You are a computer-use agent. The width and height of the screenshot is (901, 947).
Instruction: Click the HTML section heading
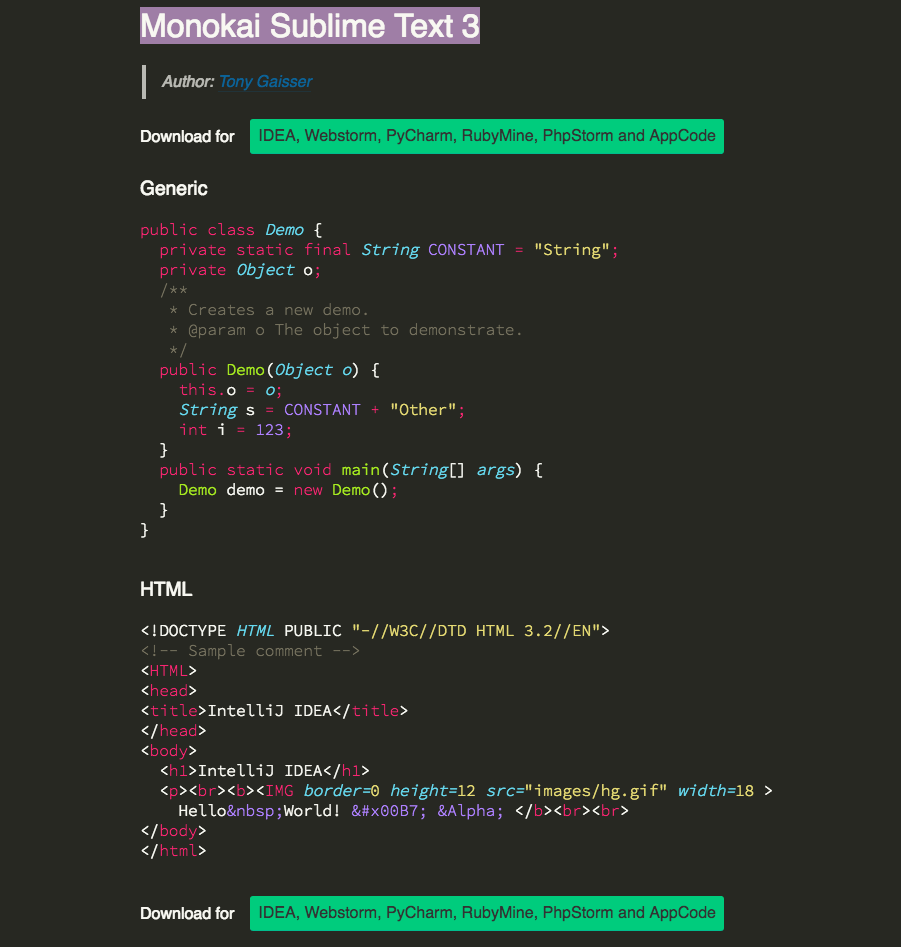[166, 589]
